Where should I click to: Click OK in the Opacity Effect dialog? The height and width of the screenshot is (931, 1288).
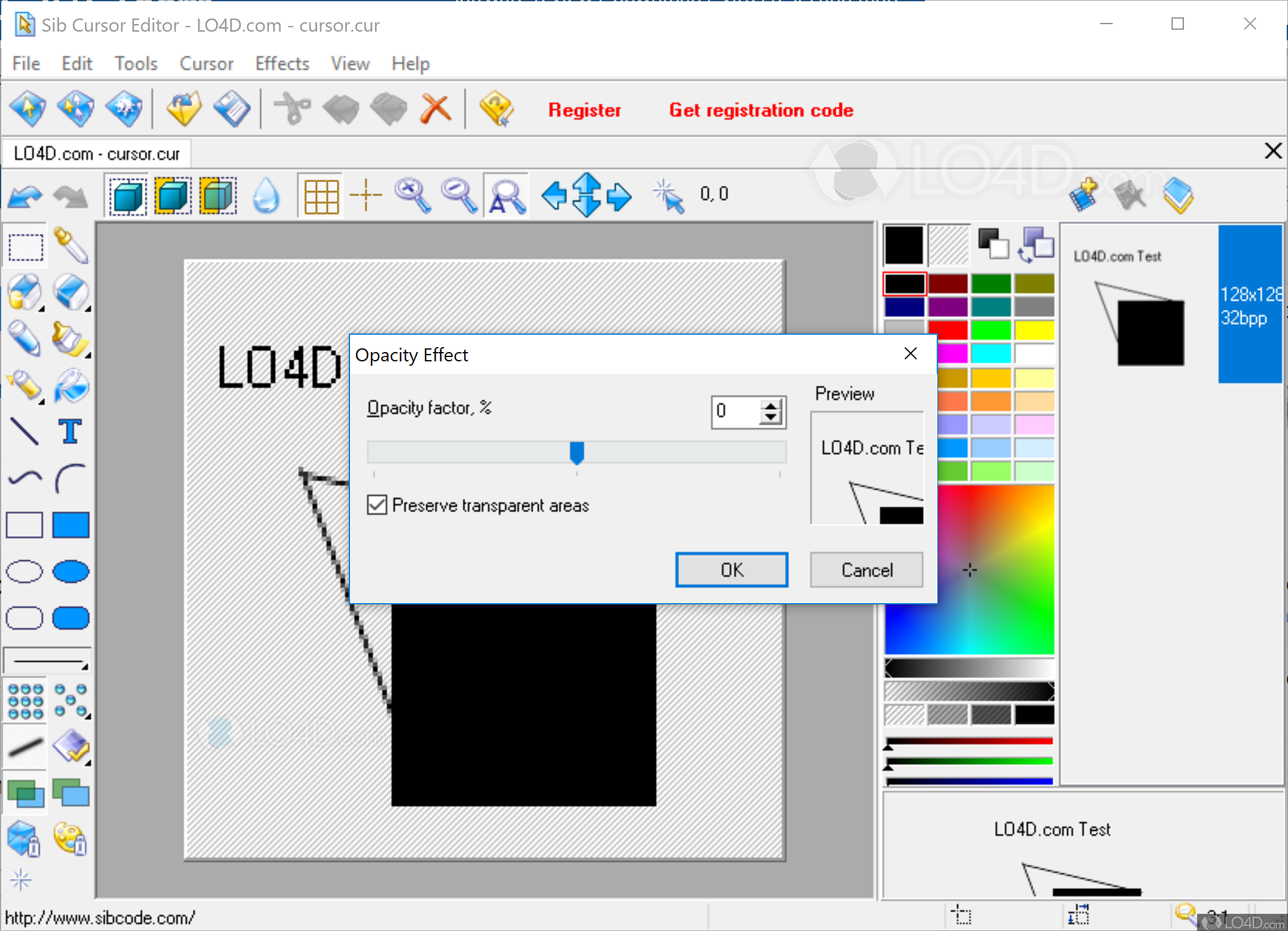coord(731,570)
